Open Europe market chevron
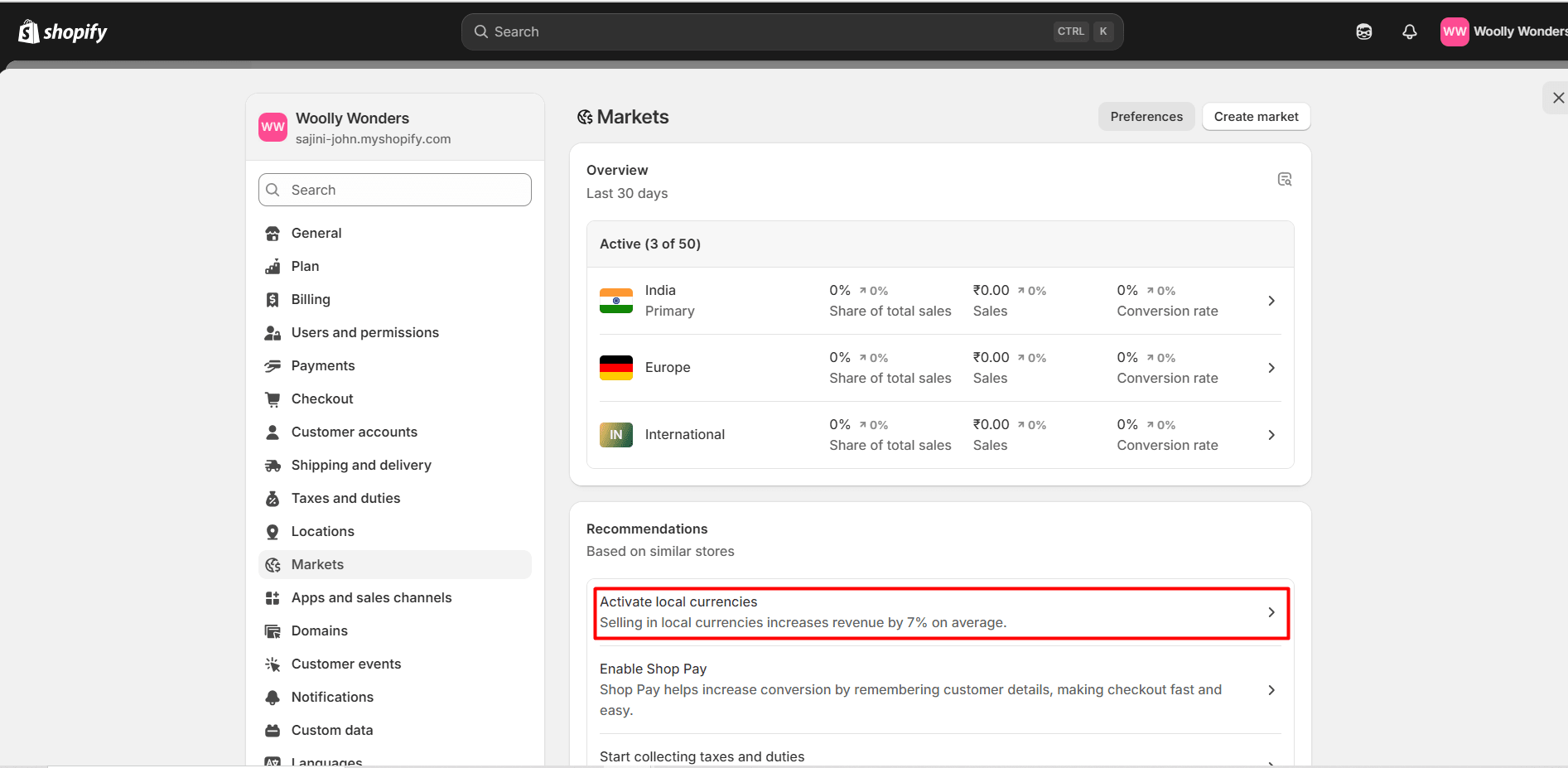 pos(1271,368)
